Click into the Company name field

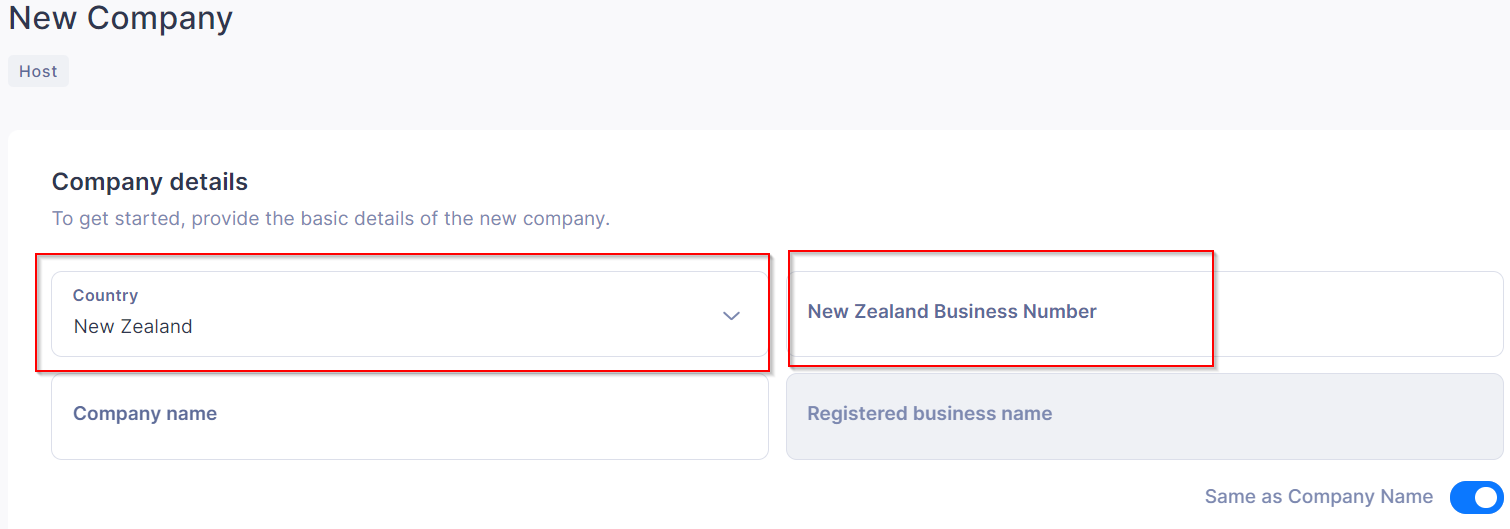click(410, 416)
